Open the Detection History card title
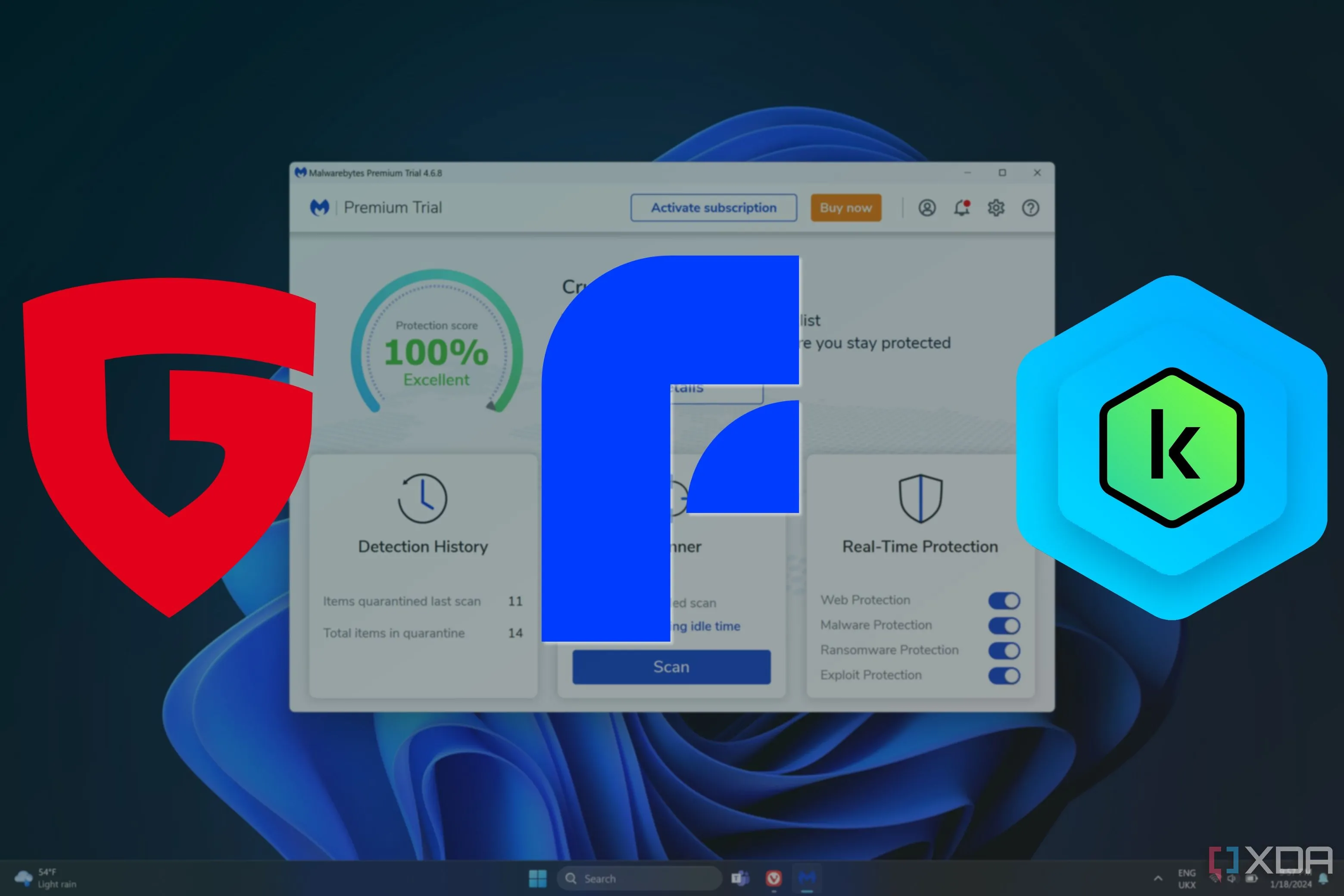Viewport: 1344px width, 896px height. pyautogui.click(x=423, y=547)
